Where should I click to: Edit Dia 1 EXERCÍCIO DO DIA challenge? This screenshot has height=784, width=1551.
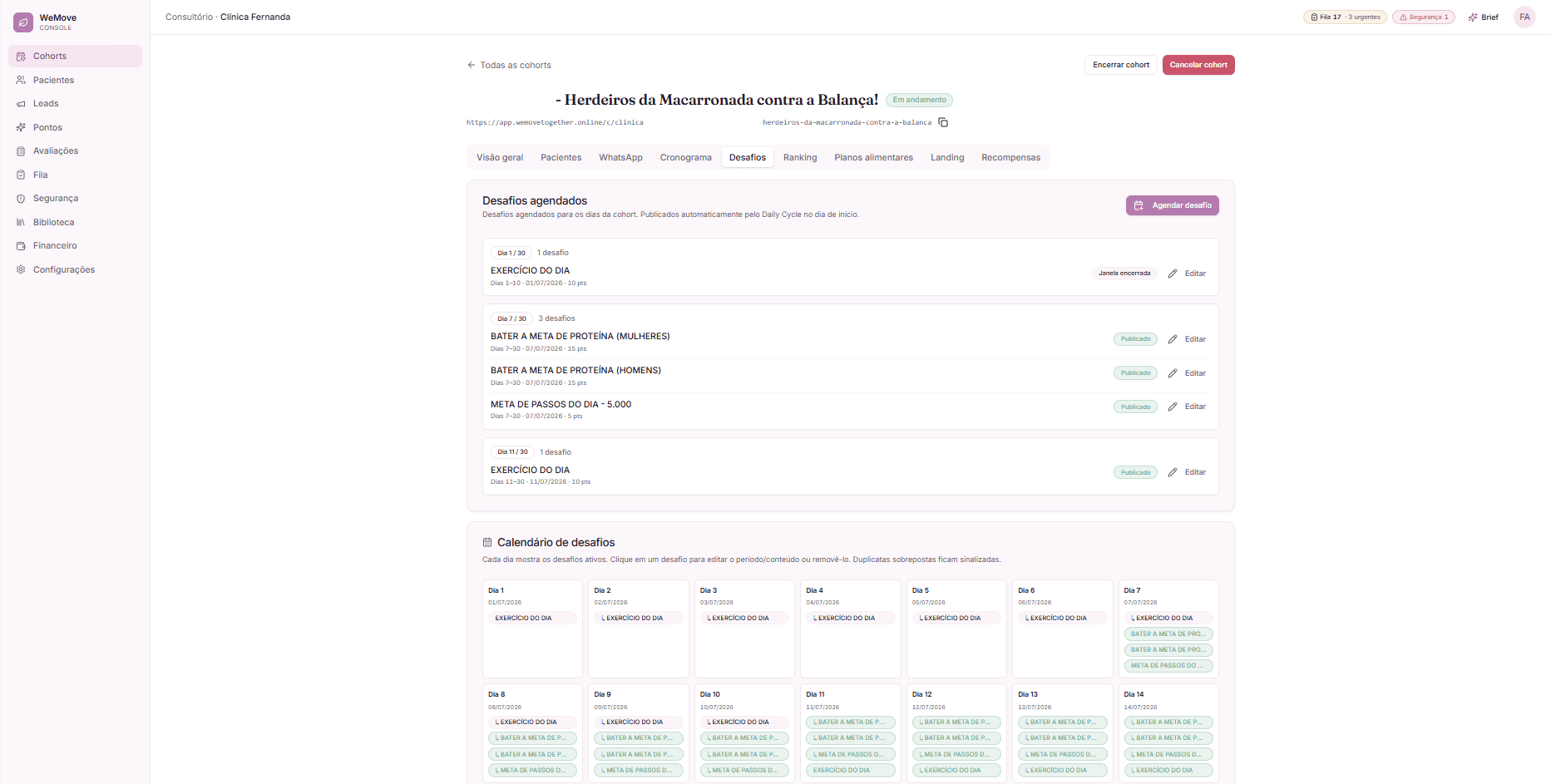click(x=1187, y=274)
